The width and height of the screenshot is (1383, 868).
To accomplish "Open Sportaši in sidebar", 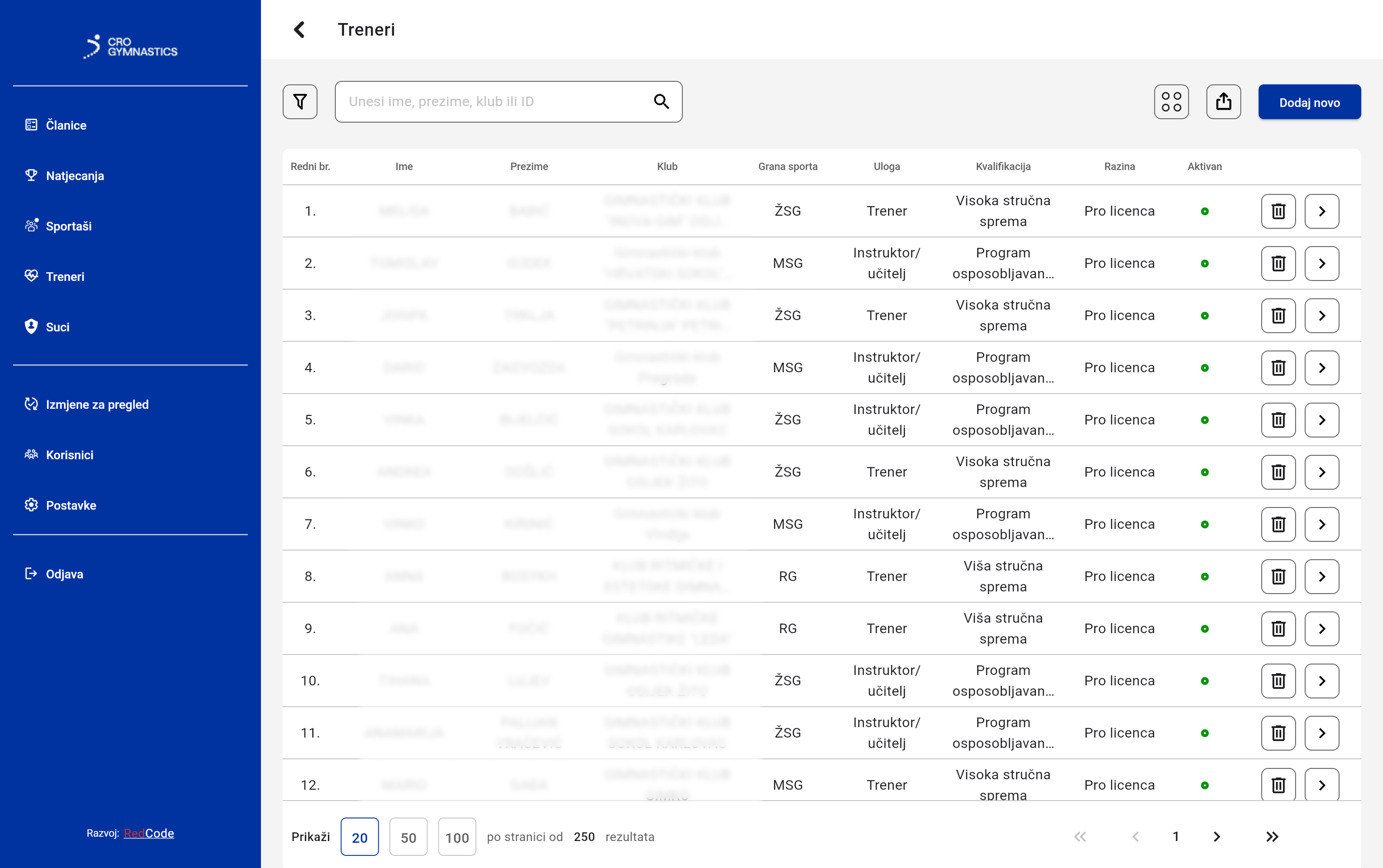I will (x=68, y=226).
